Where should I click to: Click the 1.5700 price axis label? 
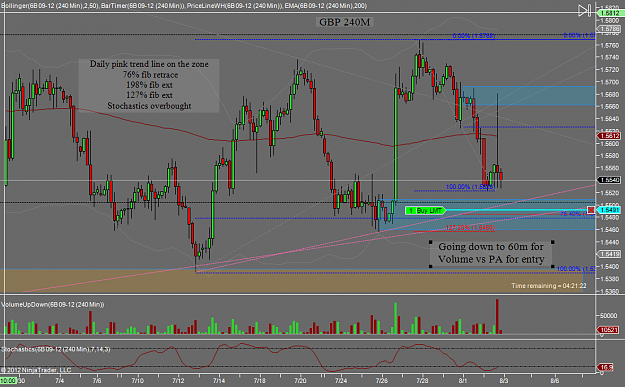[x=610, y=82]
